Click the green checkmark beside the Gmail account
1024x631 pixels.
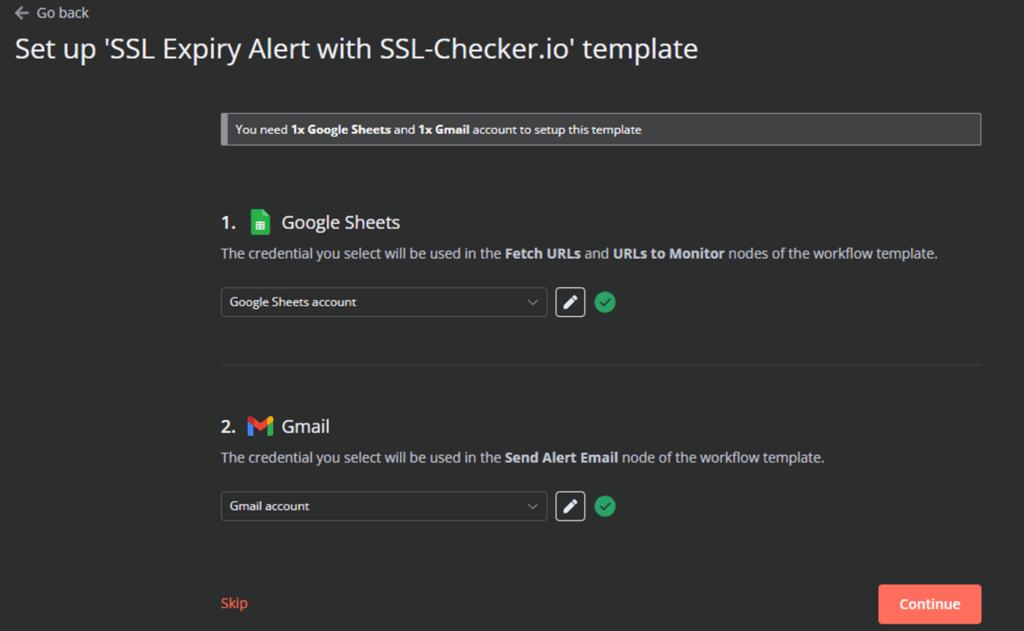(x=605, y=506)
